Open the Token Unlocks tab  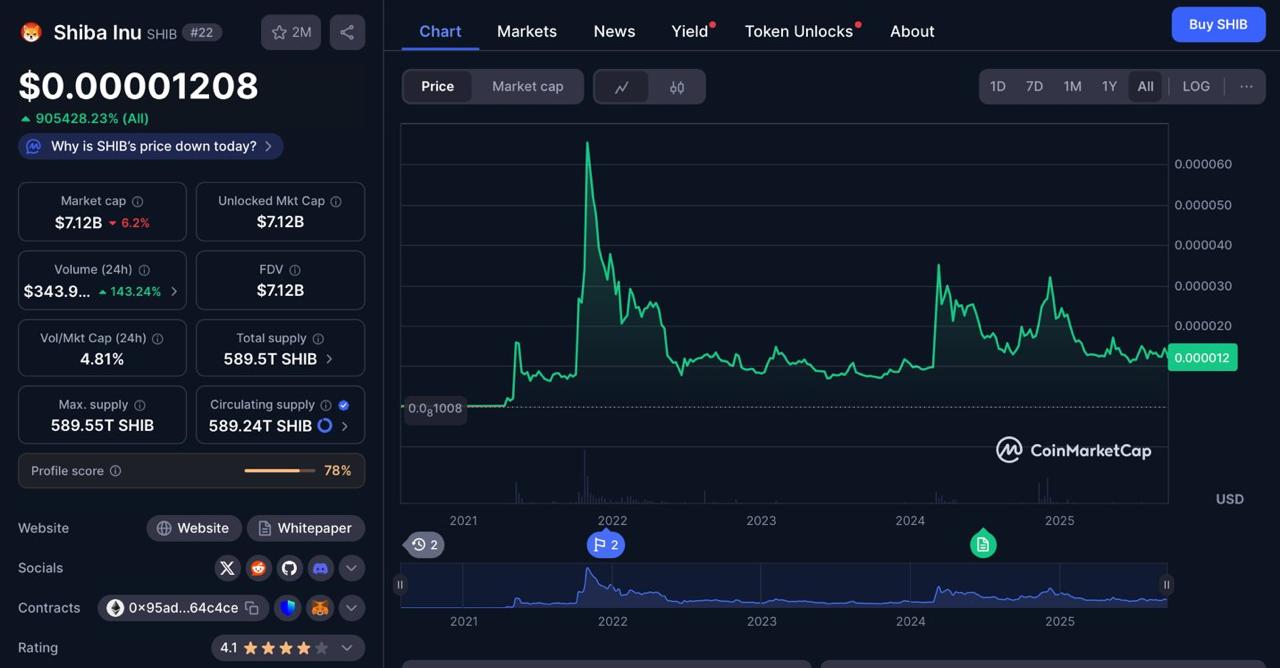tap(799, 31)
